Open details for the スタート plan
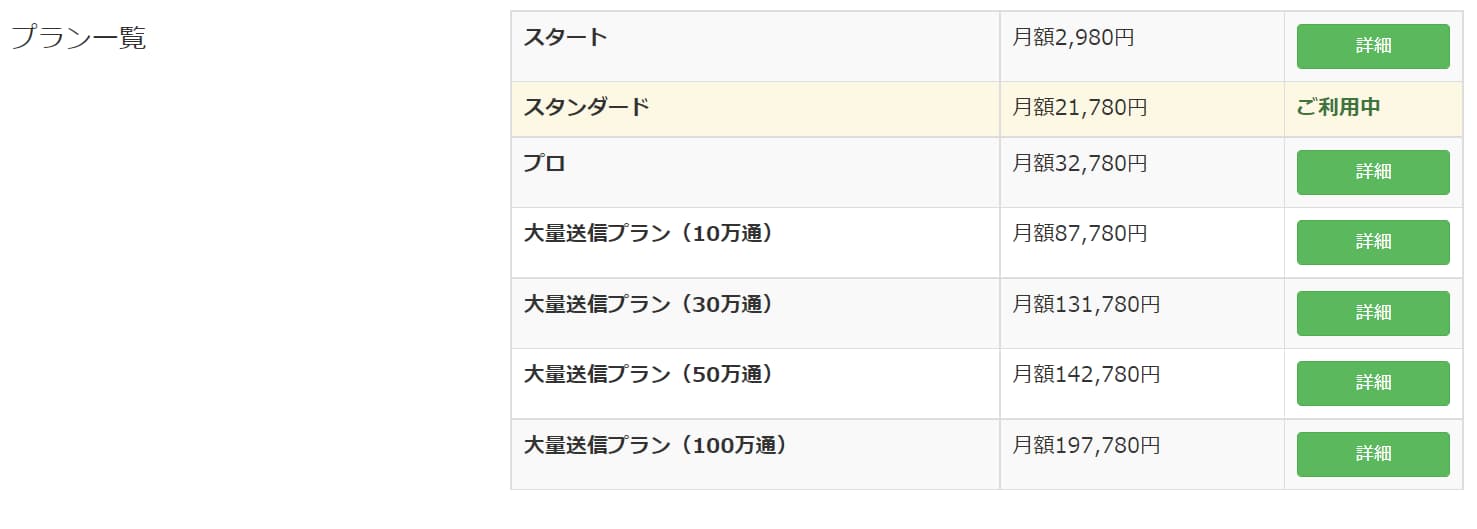This screenshot has width=1477, height=529. [1373, 46]
